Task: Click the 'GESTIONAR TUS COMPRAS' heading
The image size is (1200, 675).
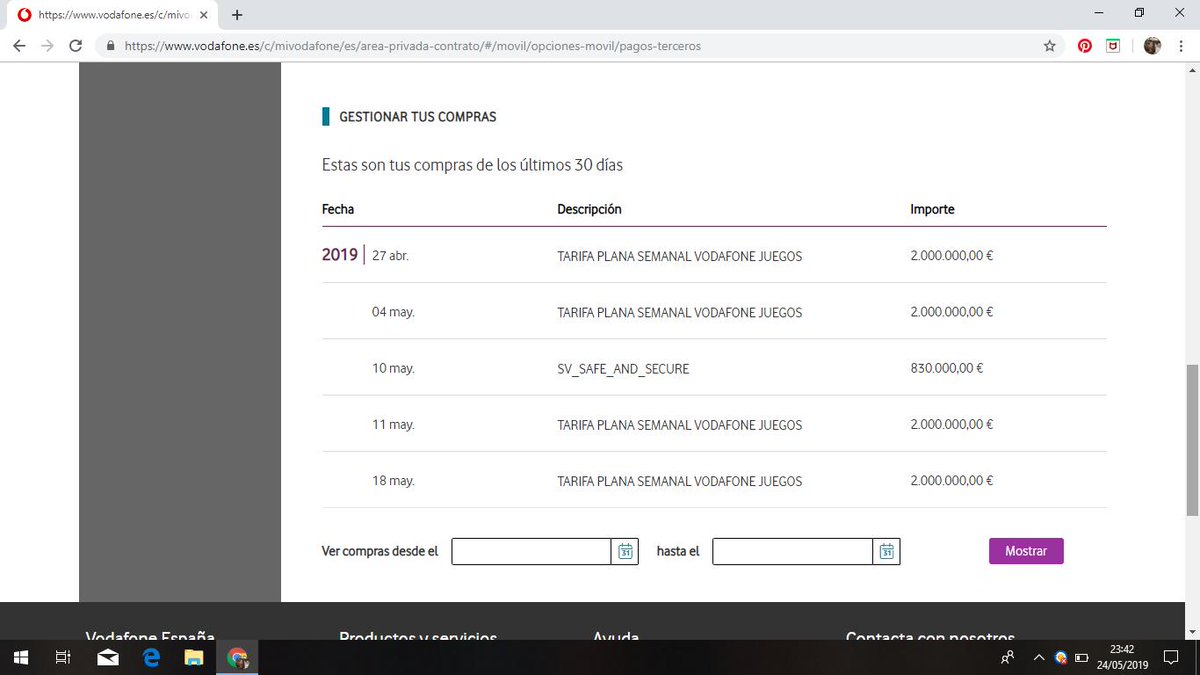Action: (418, 117)
